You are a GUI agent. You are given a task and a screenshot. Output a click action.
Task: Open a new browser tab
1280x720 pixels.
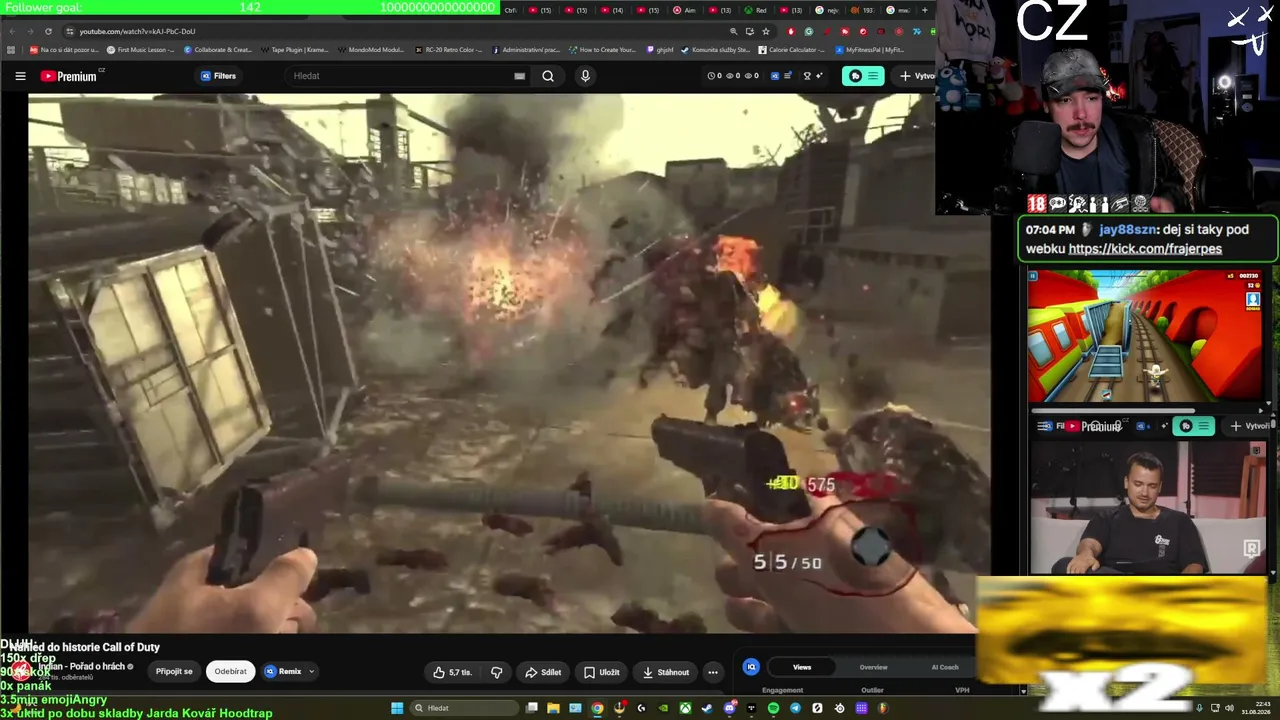coord(924,10)
